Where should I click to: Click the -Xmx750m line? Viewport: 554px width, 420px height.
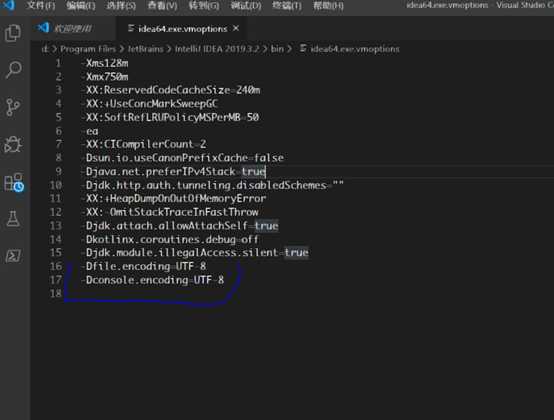point(105,77)
